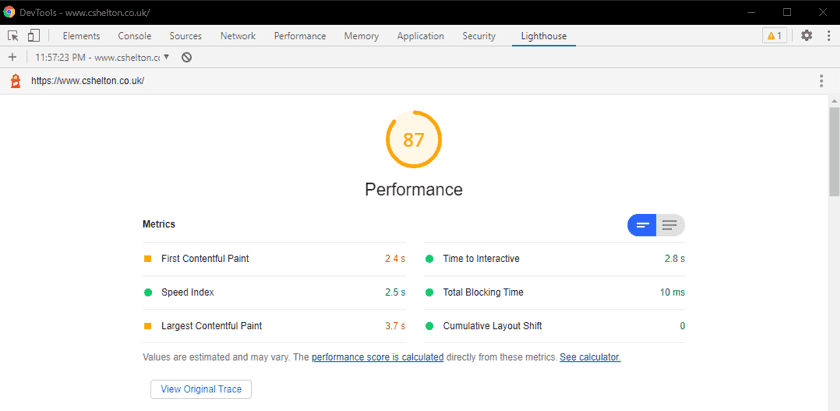Open the report selector dropdown at 11:57:23 PM

coord(102,57)
